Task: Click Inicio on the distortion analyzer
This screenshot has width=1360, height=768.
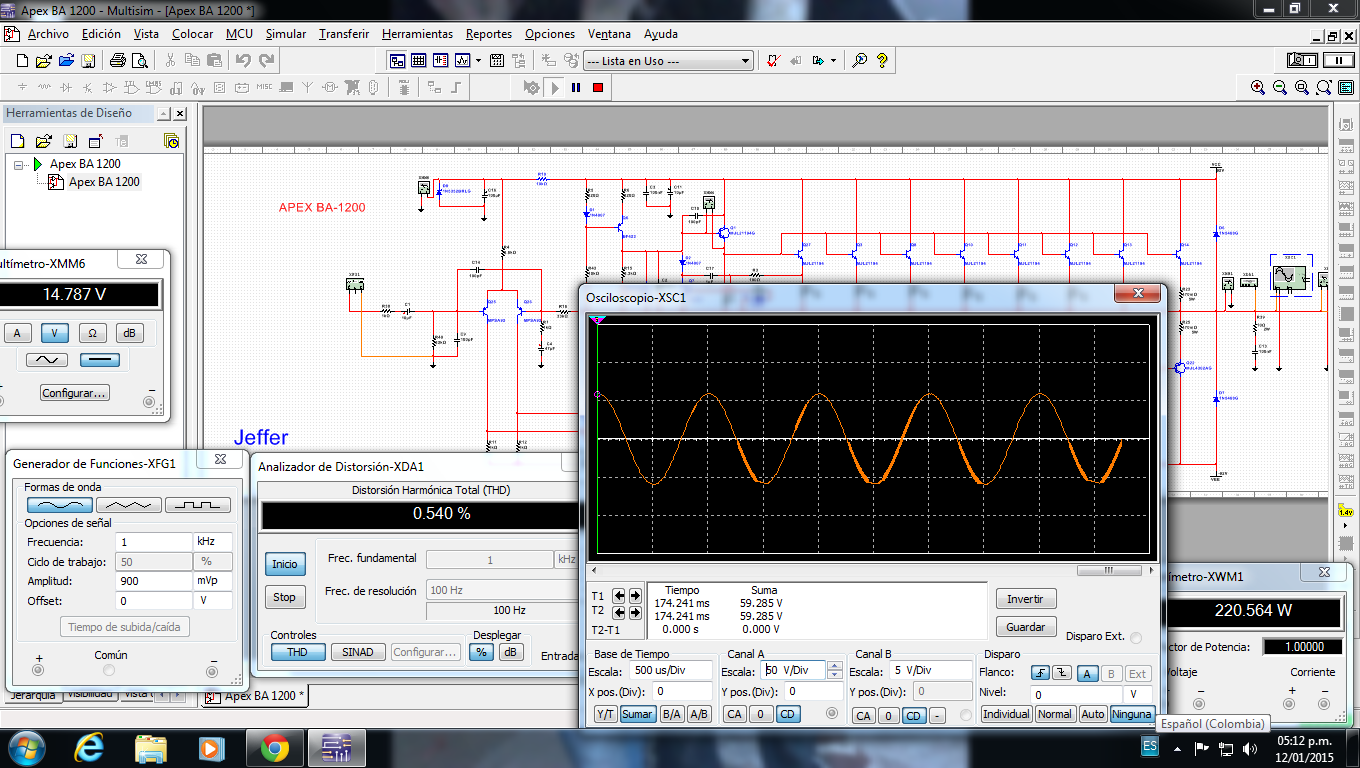Action: 285,564
